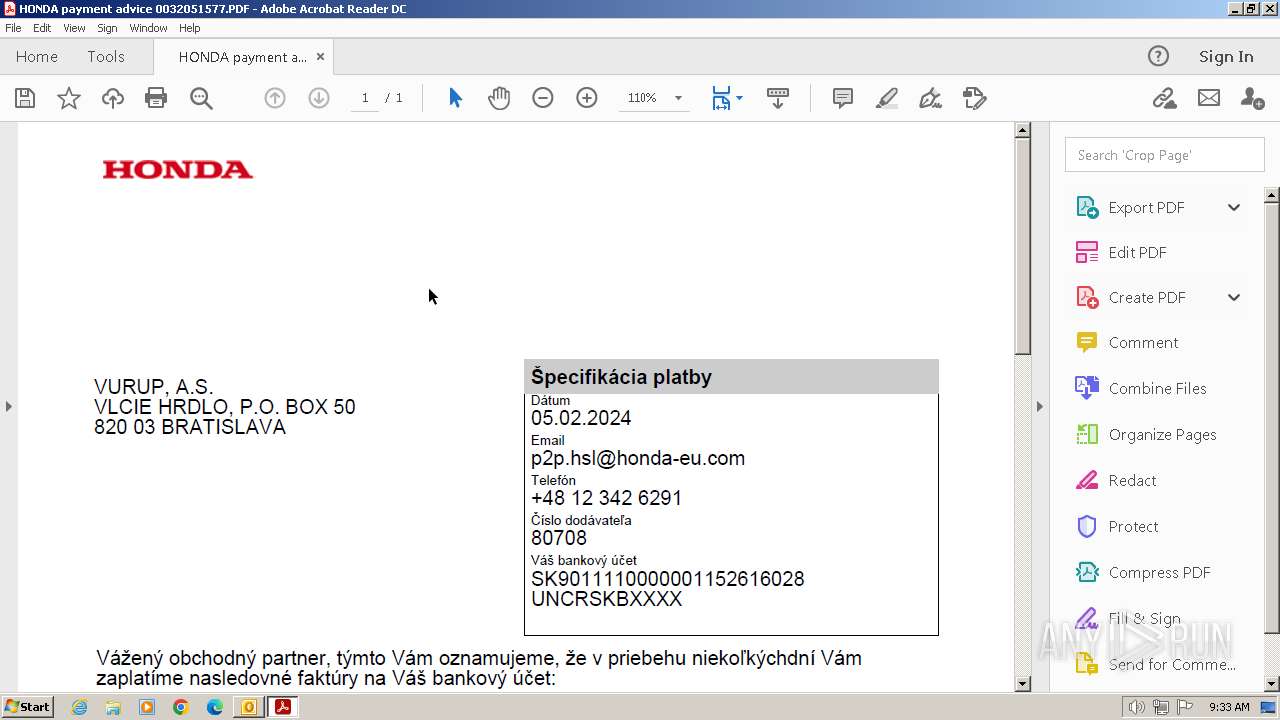
Task: Open the File menu
Action: (x=13, y=28)
